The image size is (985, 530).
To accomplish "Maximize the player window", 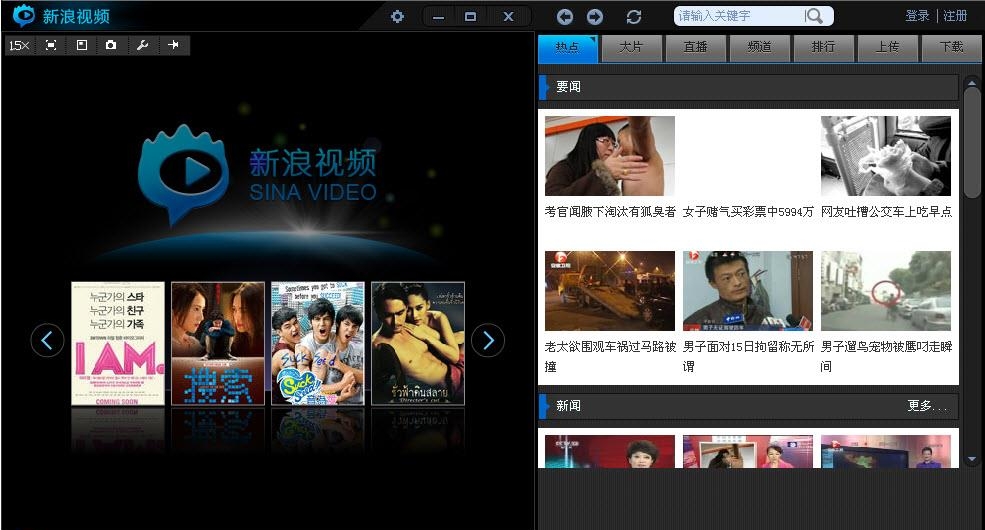I will tap(471, 17).
